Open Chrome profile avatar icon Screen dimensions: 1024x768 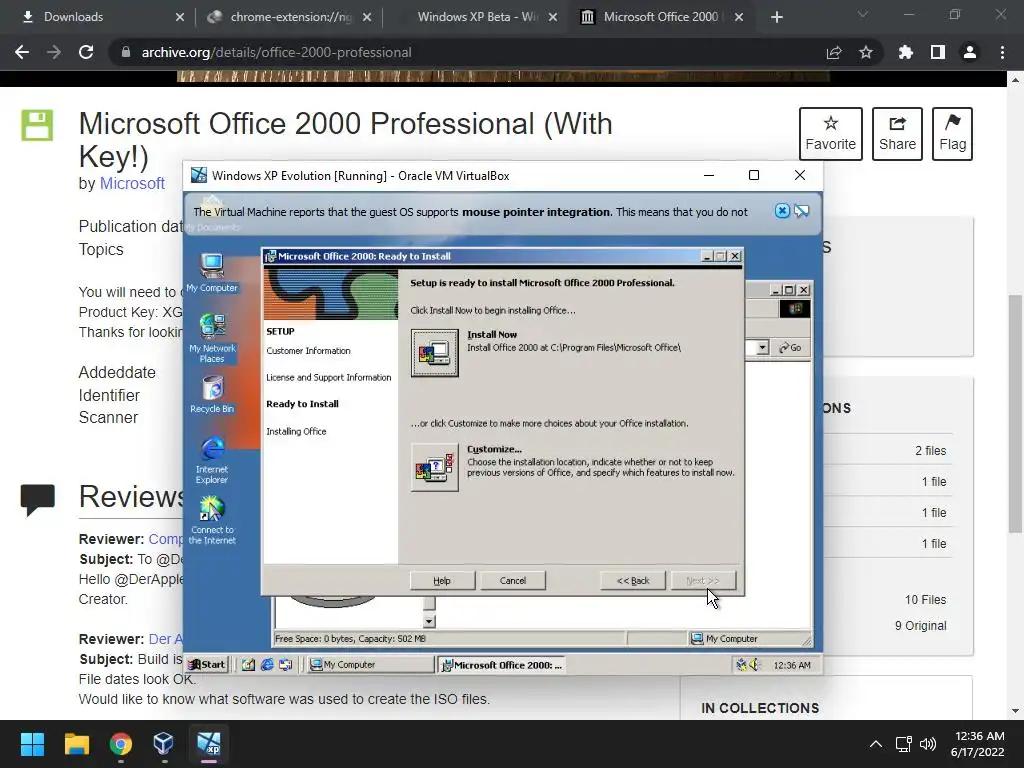click(x=970, y=52)
